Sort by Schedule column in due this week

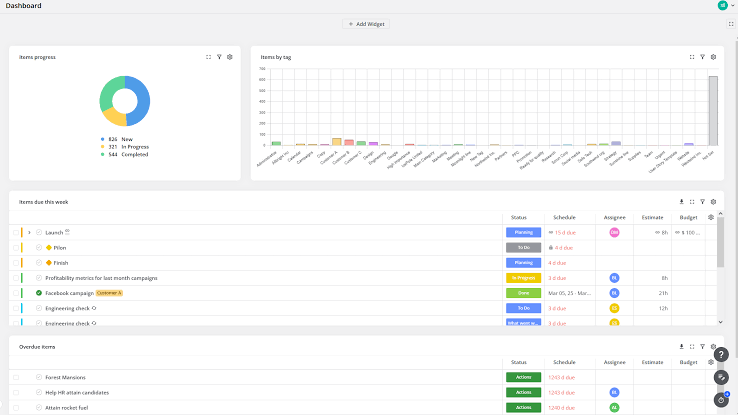point(564,217)
